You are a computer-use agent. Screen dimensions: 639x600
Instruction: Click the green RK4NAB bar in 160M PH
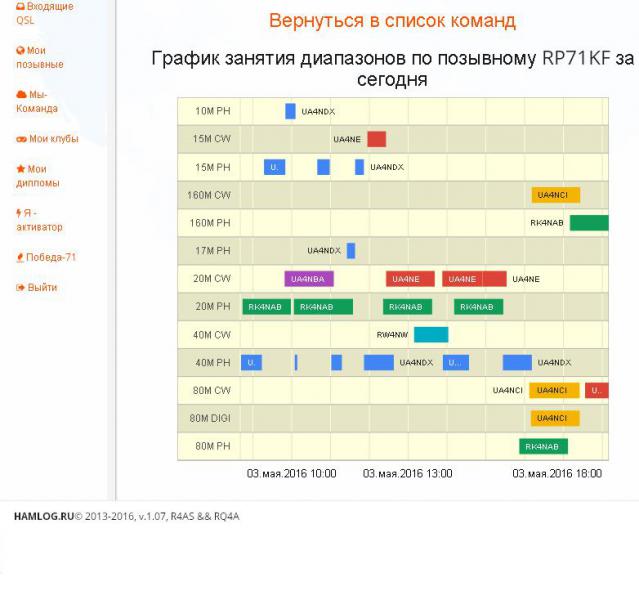pos(589,223)
